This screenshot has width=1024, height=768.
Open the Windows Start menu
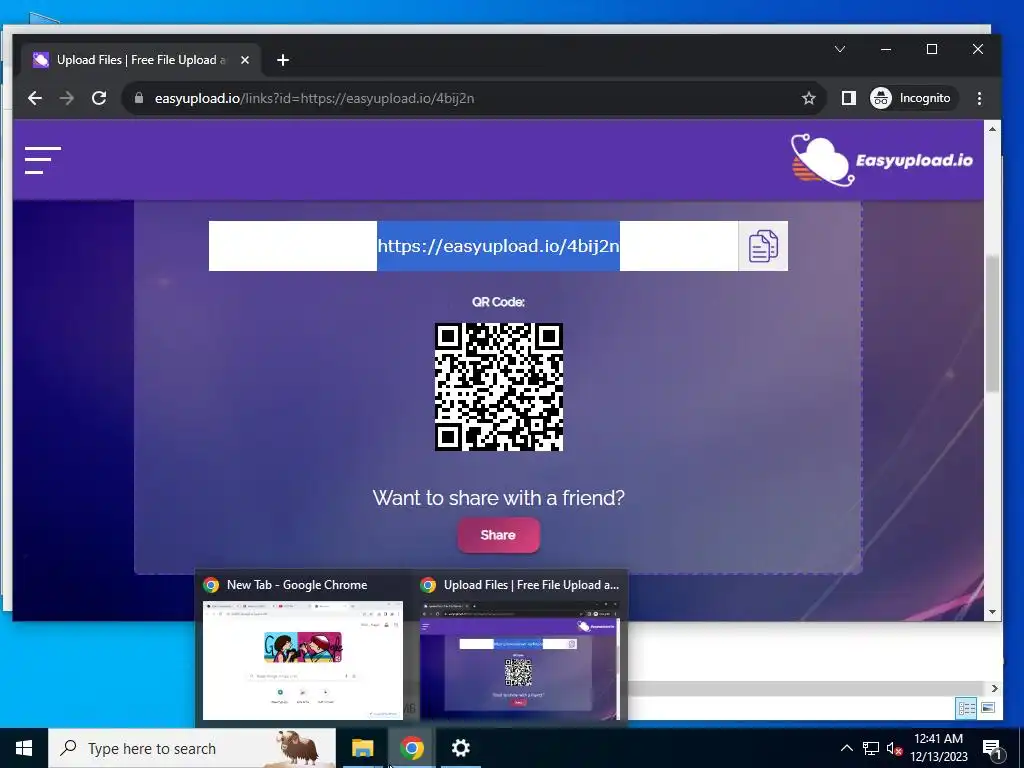point(24,748)
